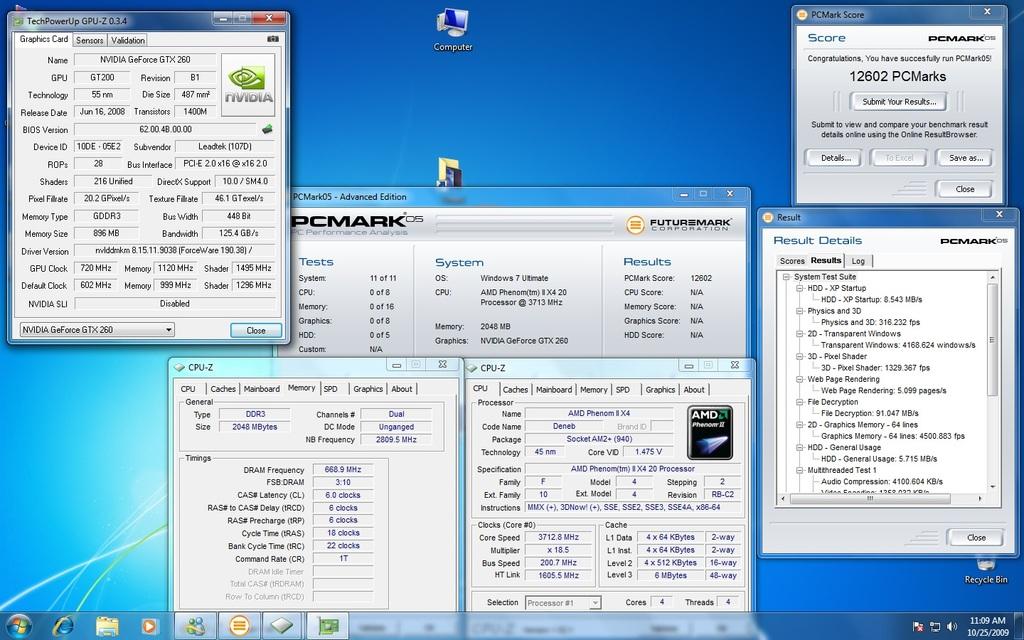Click the Result tree scroll-down arrow

pos(993,487)
